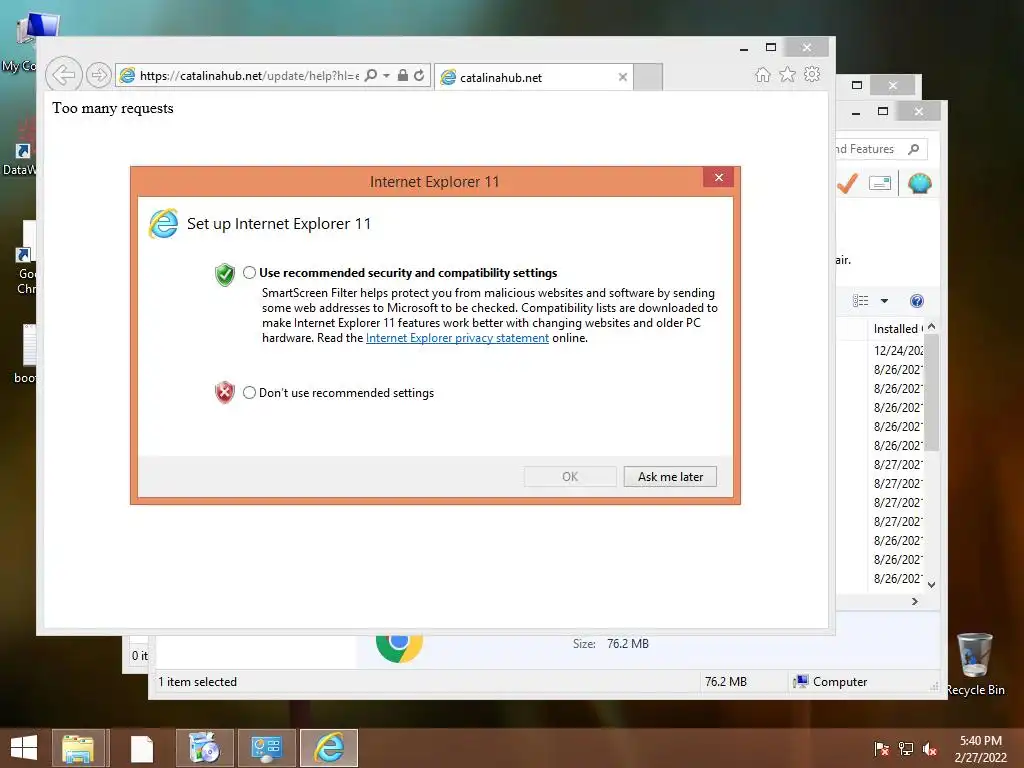The height and width of the screenshot is (768, 1024).
Task: Click the address bar URL field
Action: point(248,76)
